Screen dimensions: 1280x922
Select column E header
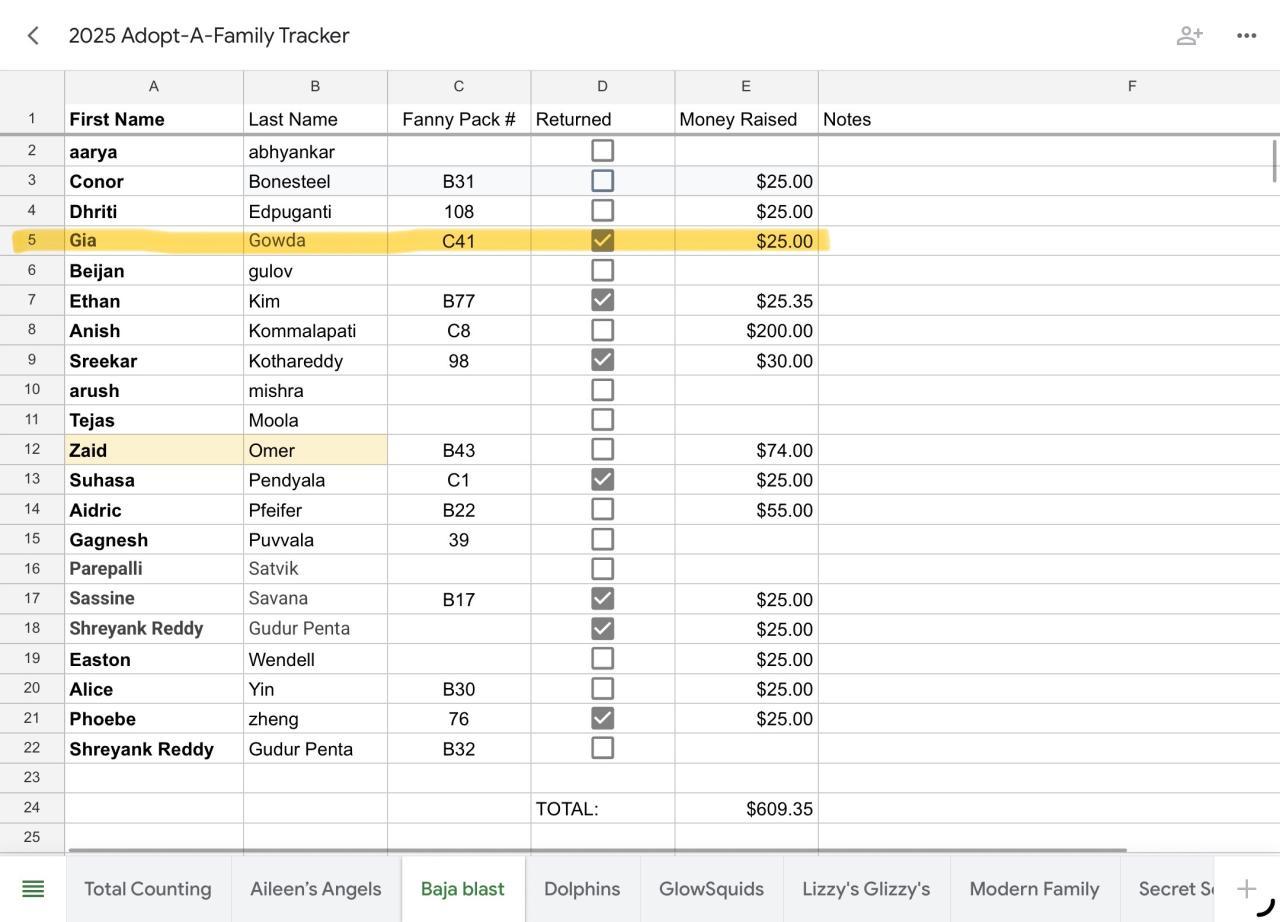pos(746,87)
